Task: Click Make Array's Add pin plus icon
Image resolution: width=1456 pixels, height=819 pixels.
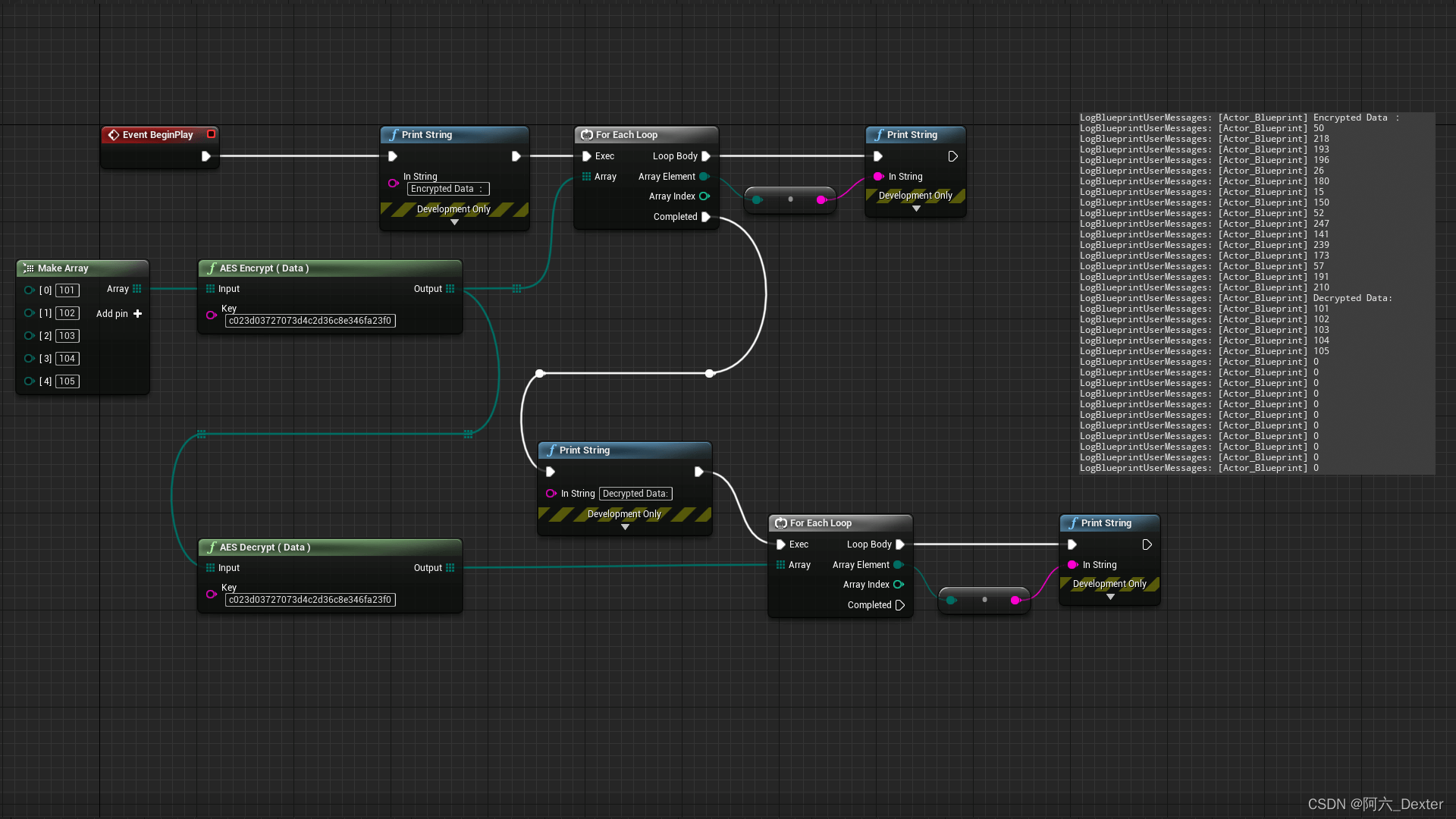Action: pos(137,314)
